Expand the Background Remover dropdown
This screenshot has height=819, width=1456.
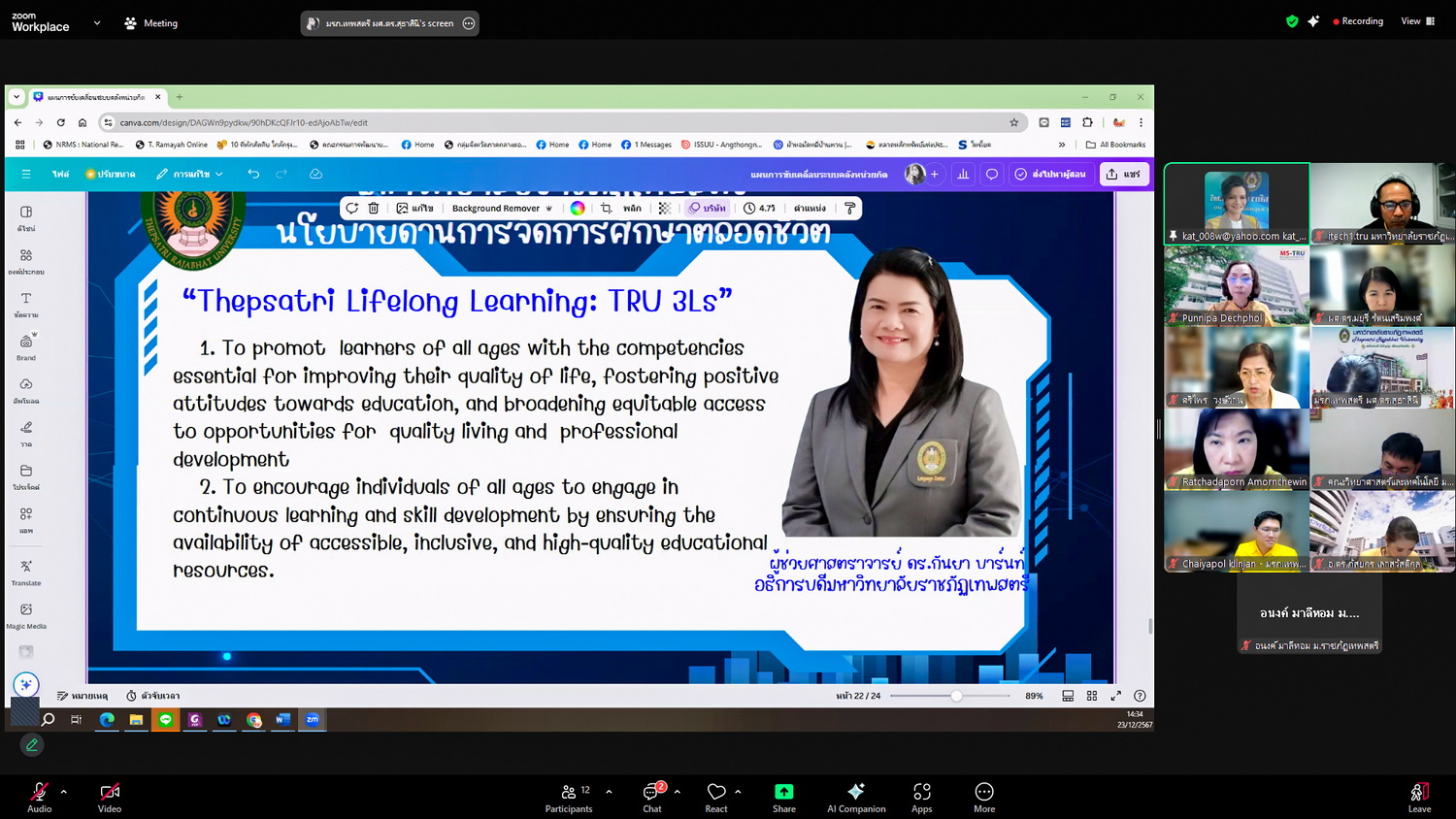pyautogui.click(x=548, y=209)
